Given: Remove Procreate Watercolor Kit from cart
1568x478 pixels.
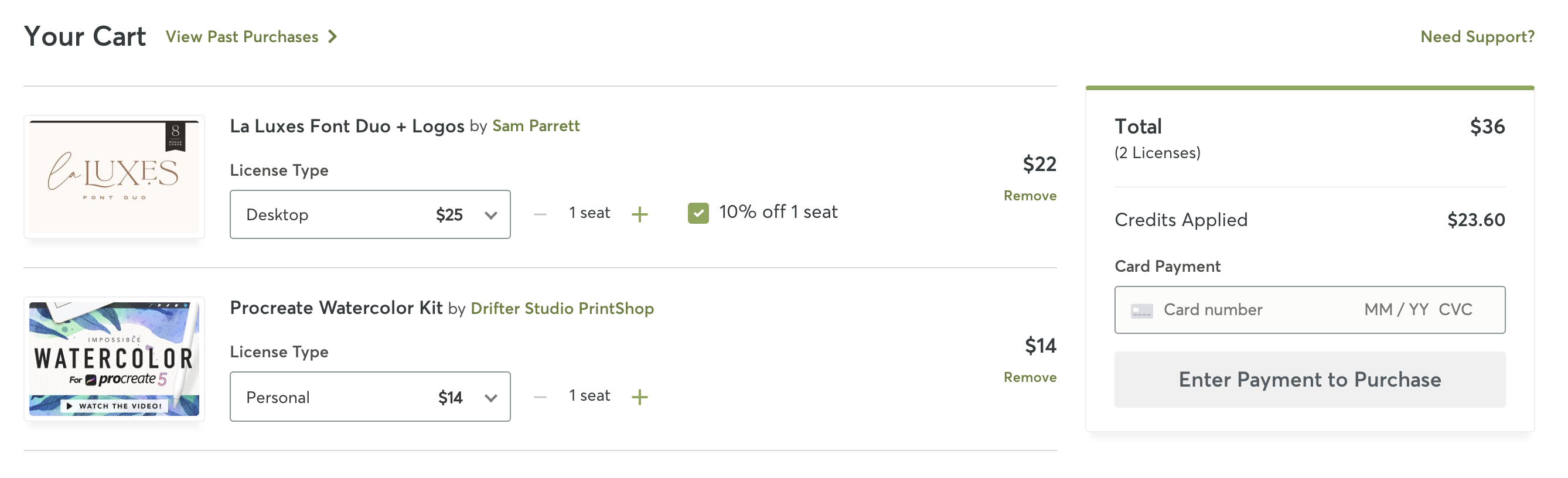Looking at the screenshot, I should point(1030,377).
